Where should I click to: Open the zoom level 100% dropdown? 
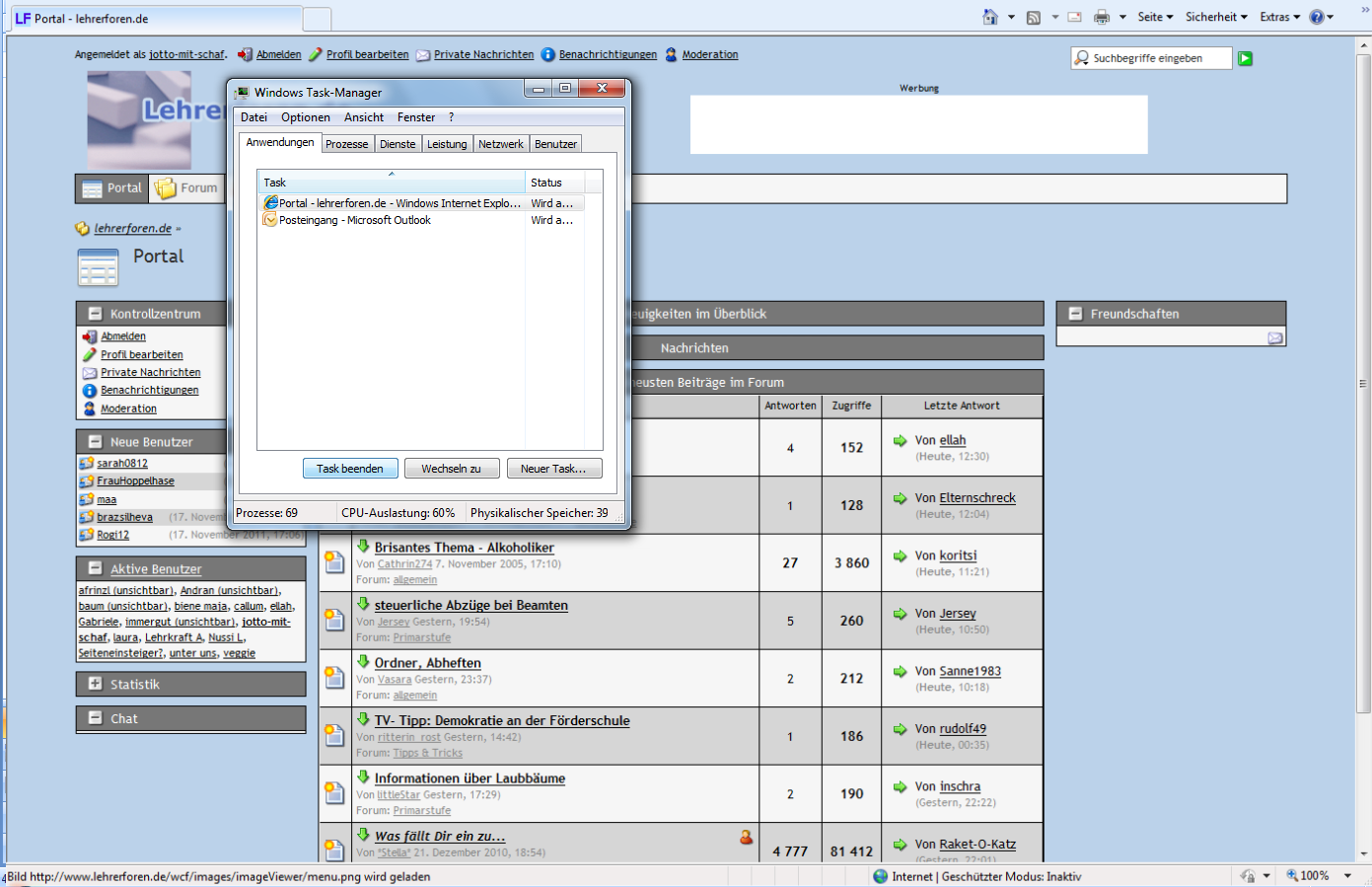pos(1319,875)
